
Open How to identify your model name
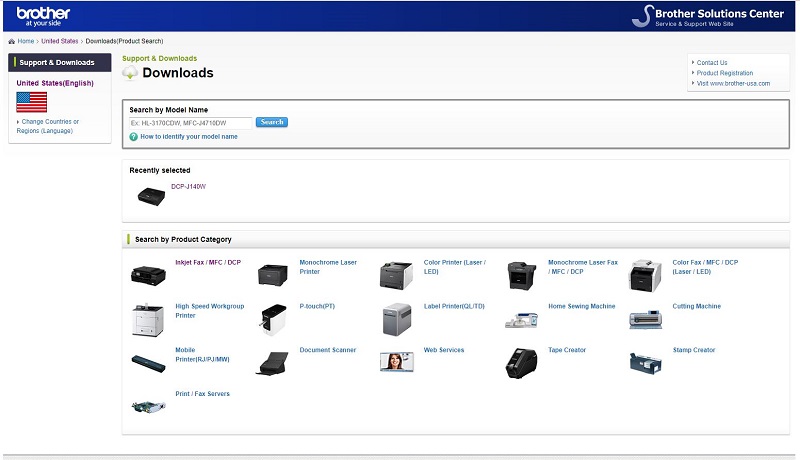pos(189,137)
